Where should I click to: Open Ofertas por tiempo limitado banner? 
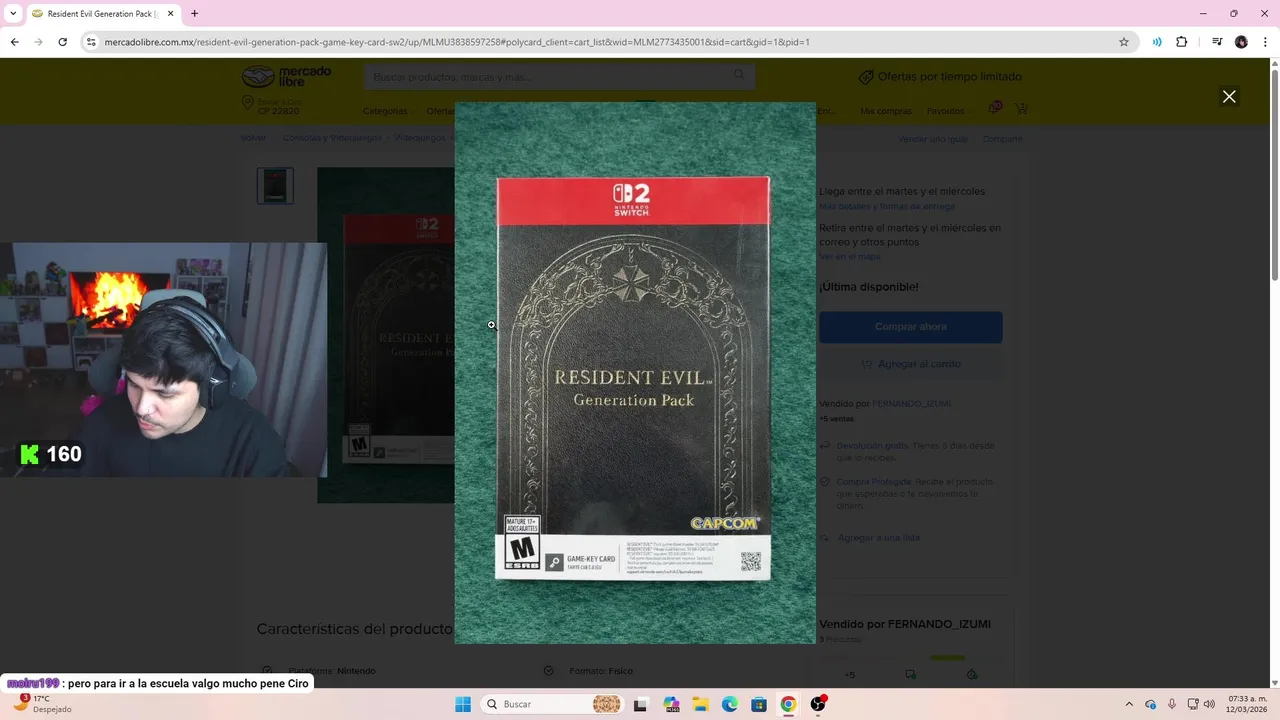pos(940,77)
